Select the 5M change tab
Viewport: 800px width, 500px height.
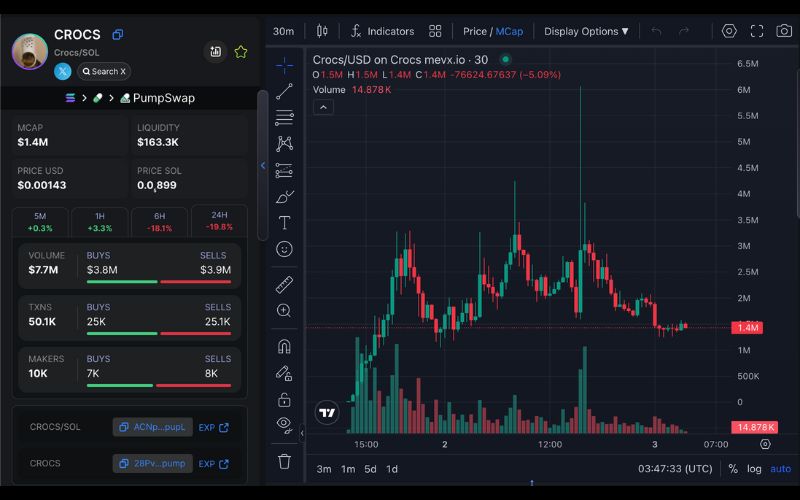[40, 221]
